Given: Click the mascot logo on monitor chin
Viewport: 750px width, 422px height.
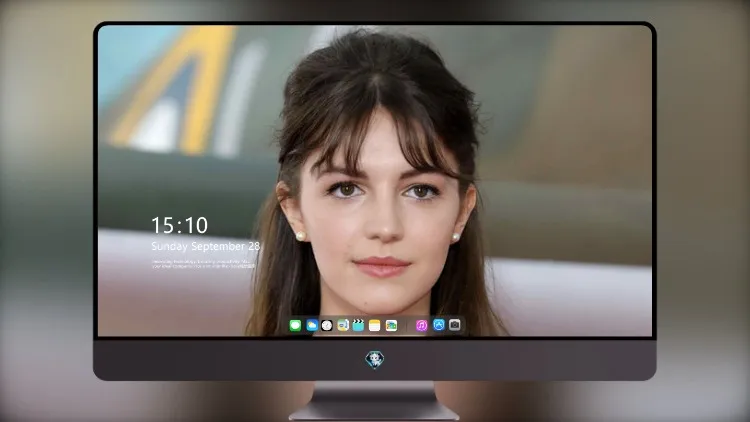Looking at the screenshot, I should tap(375, 359).
